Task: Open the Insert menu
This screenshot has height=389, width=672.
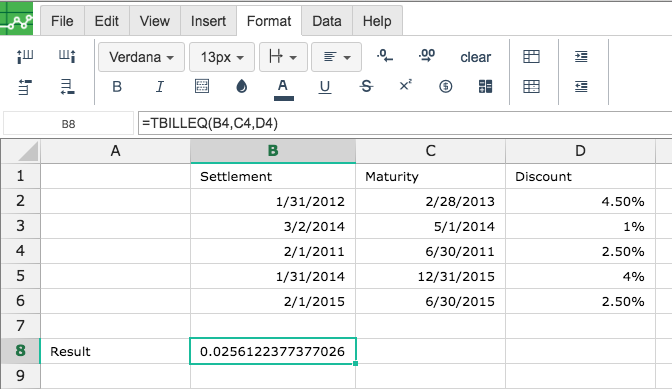Action: pos(208,21)
